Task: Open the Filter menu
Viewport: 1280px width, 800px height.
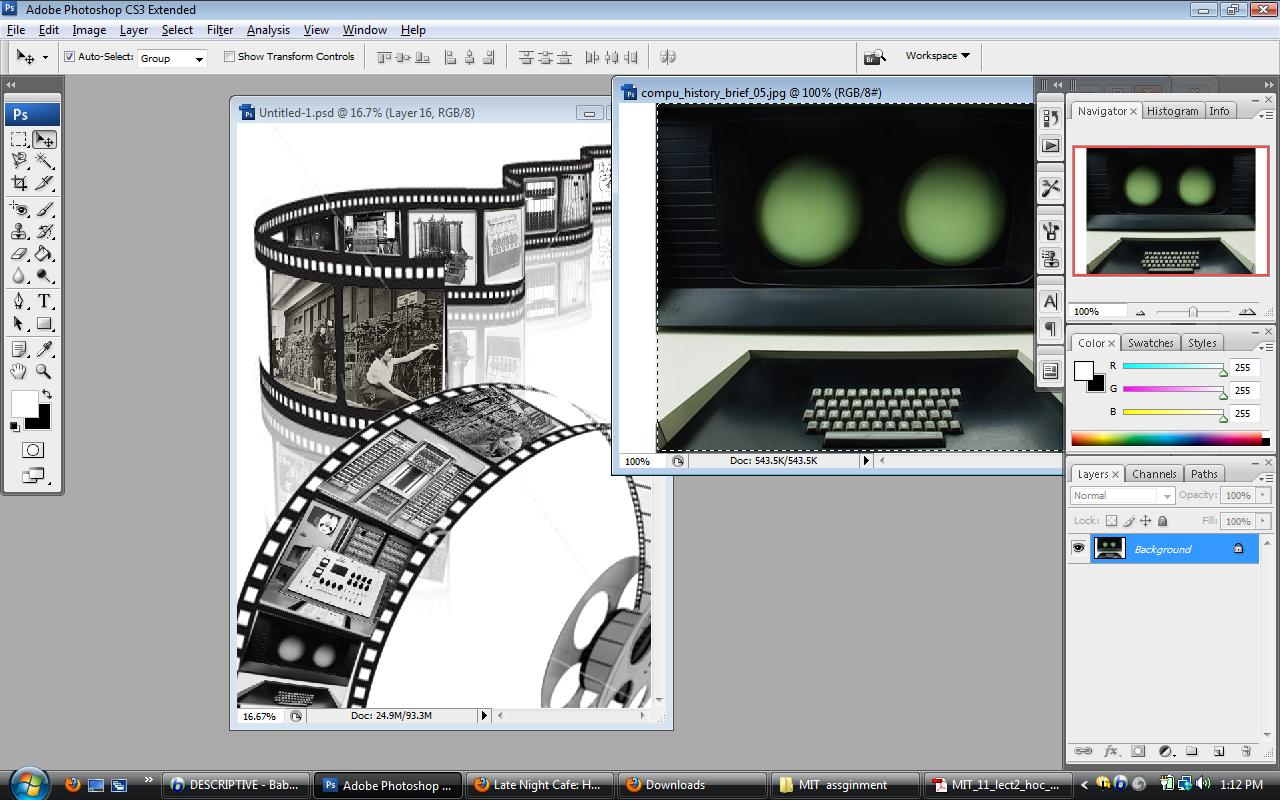Action: [x=219, y=30]
